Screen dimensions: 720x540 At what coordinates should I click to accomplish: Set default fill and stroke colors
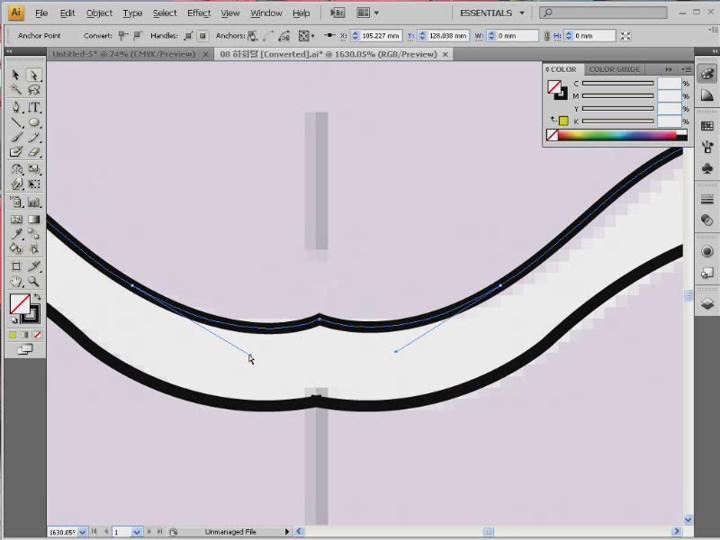(14, 320)
